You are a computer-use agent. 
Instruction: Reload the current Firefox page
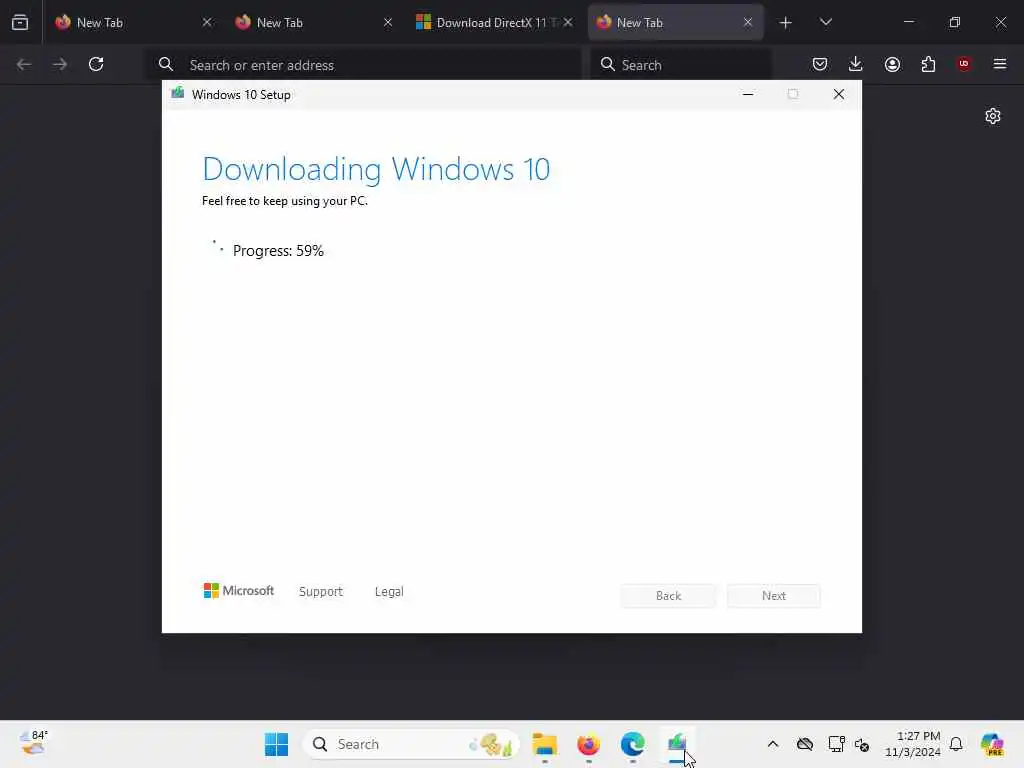(96, 64)
